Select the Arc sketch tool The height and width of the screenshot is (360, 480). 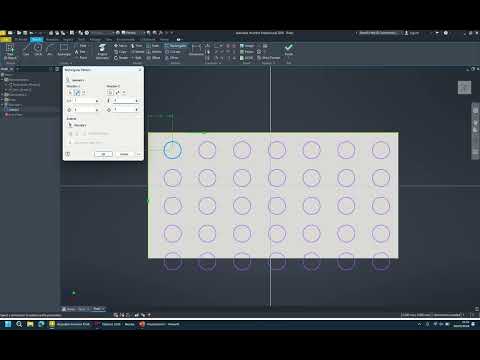(x=50, y=50)
